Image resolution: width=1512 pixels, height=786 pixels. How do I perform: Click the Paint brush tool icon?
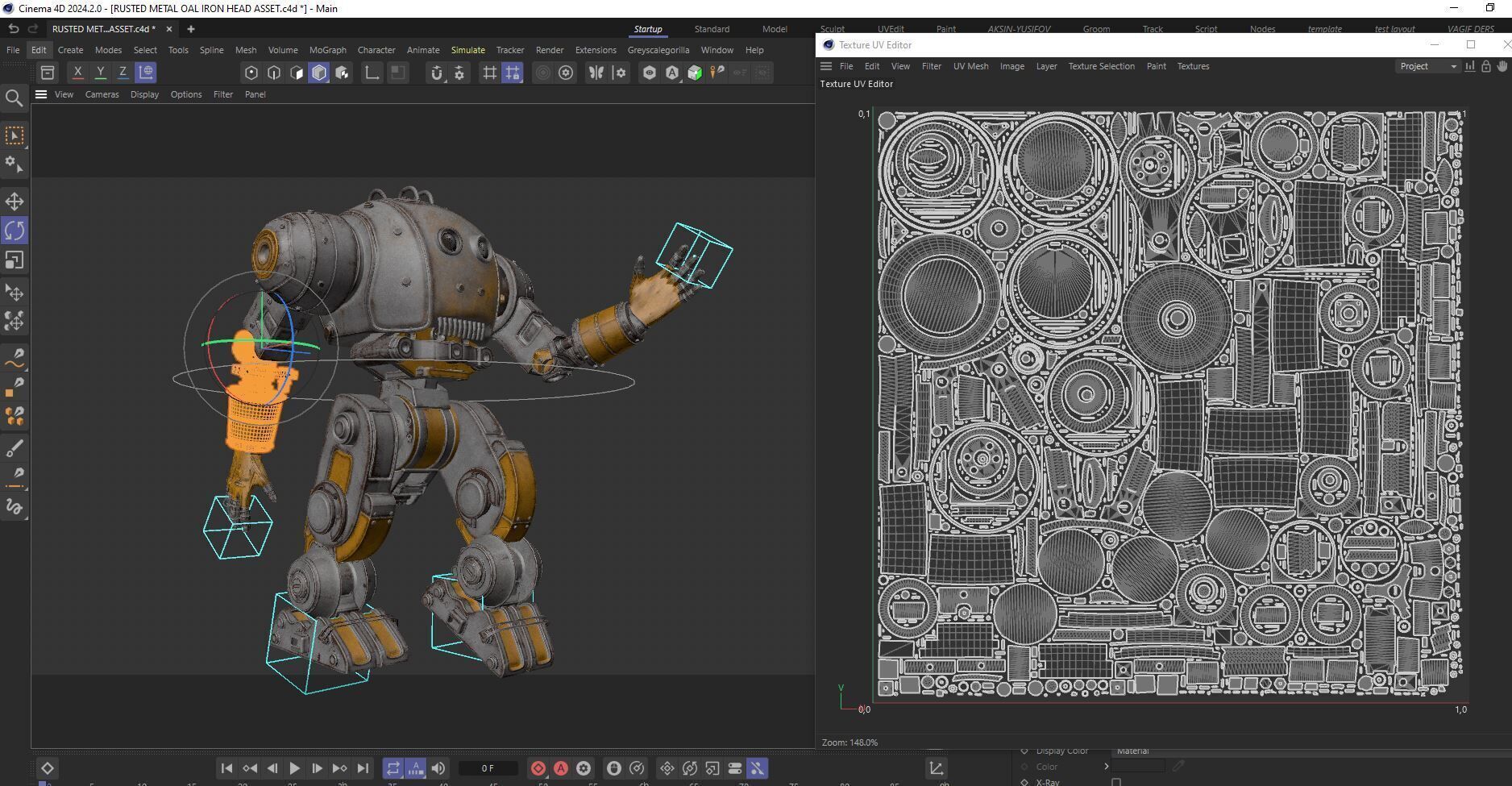[15, 448]
